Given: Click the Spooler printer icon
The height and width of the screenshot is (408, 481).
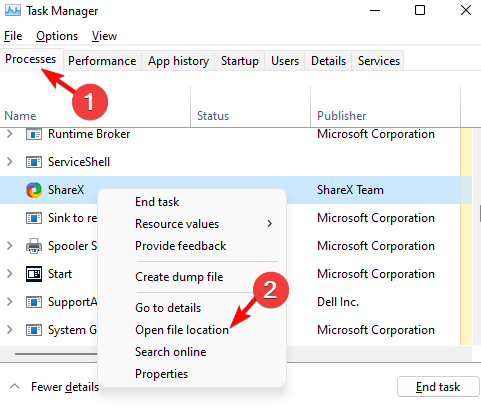Looking at the screenshot, I should pyautogui.click(x=34, y=246).
